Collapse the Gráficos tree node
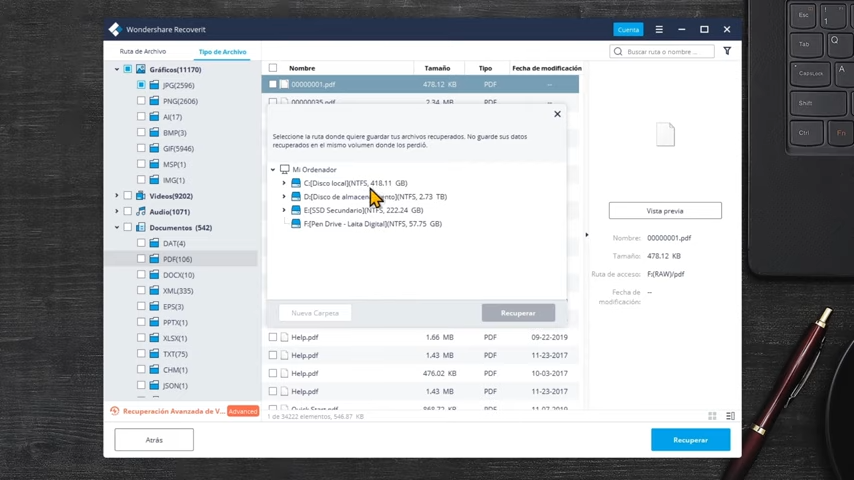The height and width of the screenshot is (480, 854). click(117, 69)
